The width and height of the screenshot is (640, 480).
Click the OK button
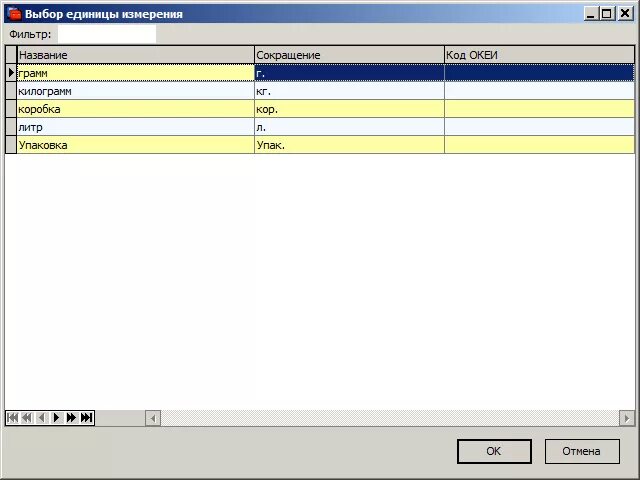coord(494,451)
